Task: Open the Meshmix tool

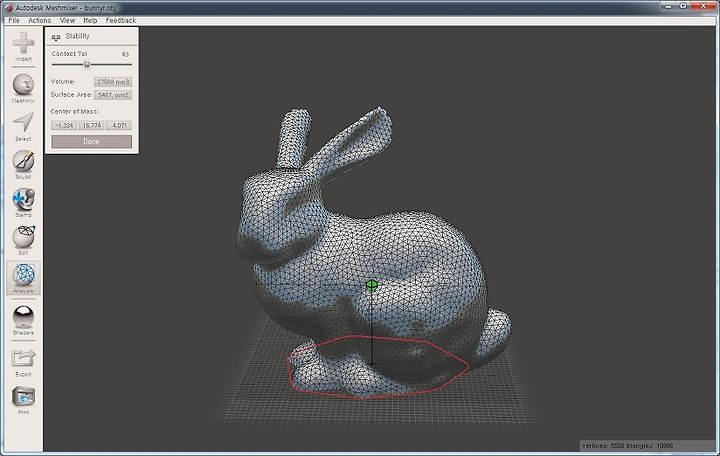Action: coord(23,88)
